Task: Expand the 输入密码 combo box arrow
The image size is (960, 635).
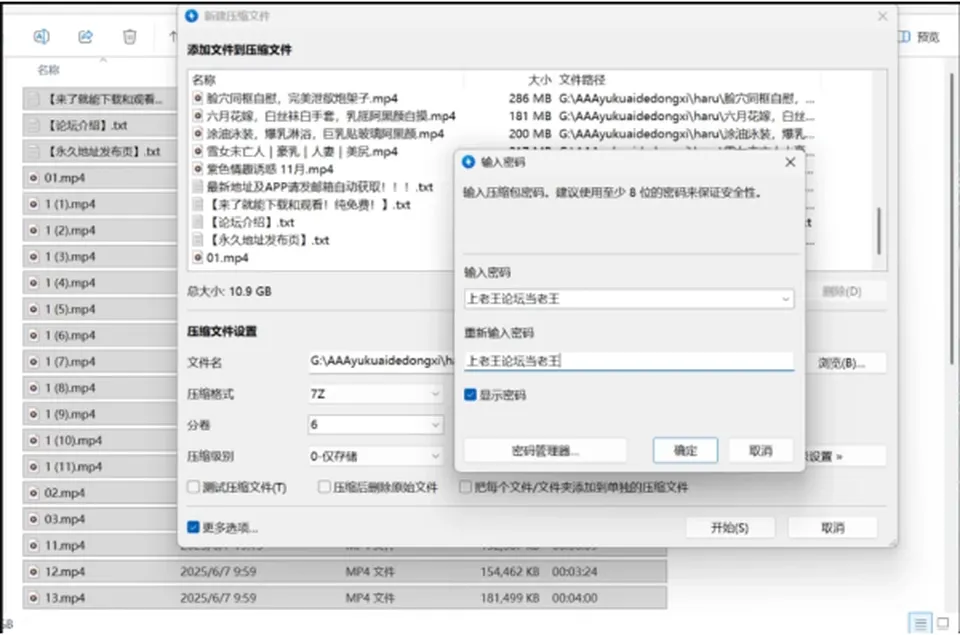Action: 785,299
